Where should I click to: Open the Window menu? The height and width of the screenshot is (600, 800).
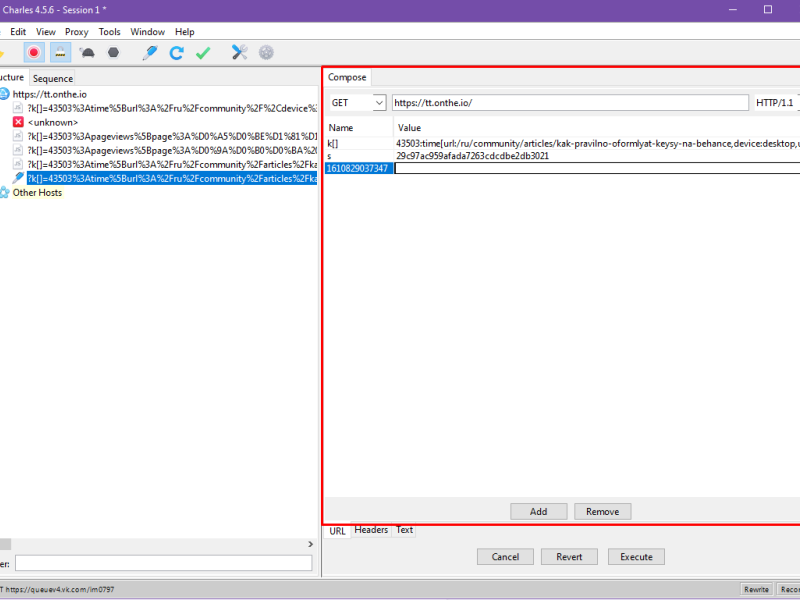147,32
